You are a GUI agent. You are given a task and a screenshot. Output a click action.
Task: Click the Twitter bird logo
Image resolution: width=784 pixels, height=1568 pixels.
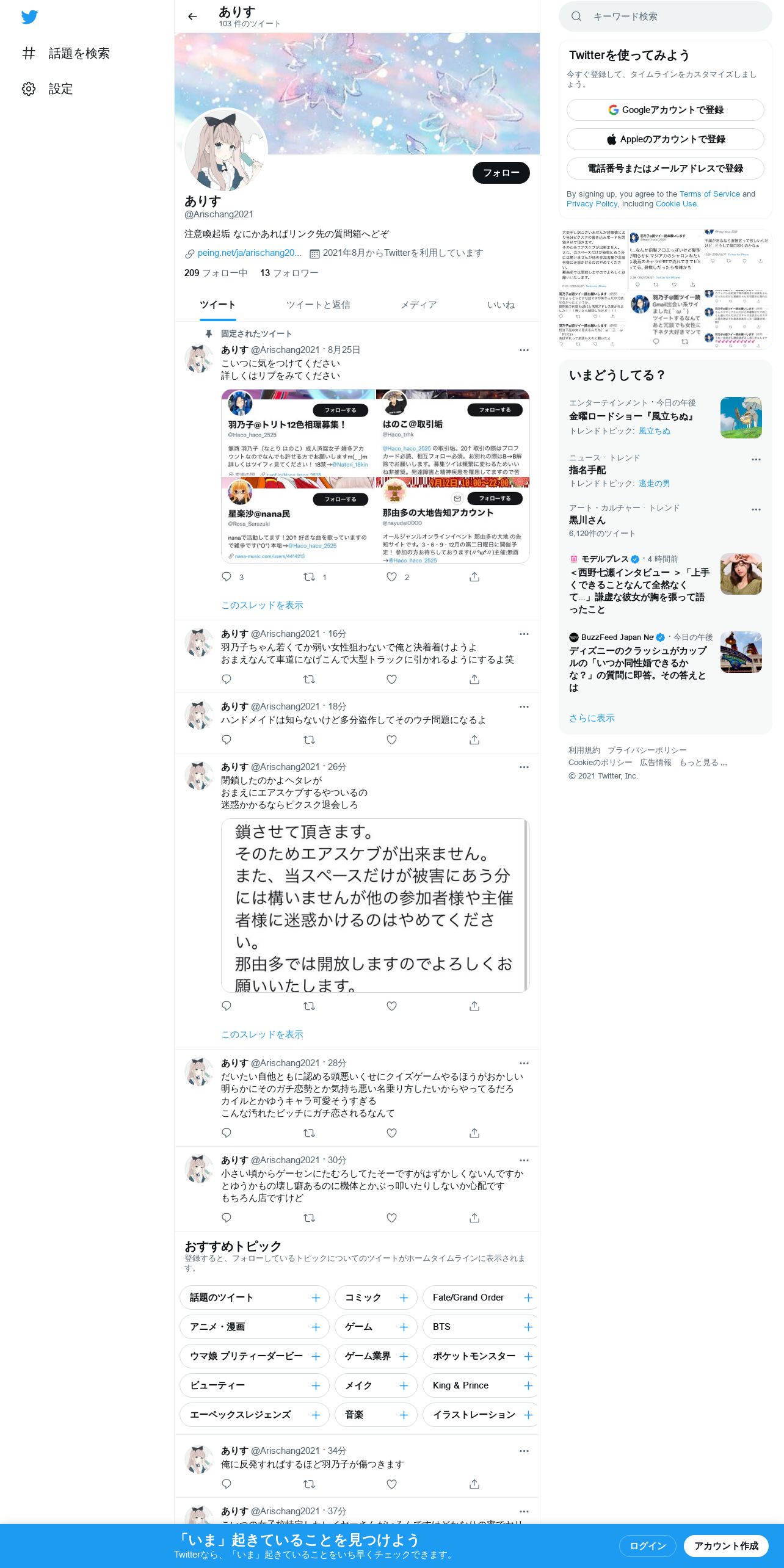(29, 17)
